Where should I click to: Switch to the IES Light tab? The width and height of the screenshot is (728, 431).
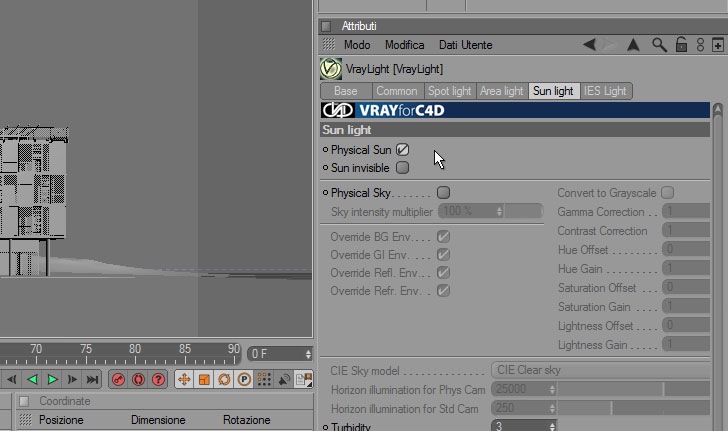605,91
